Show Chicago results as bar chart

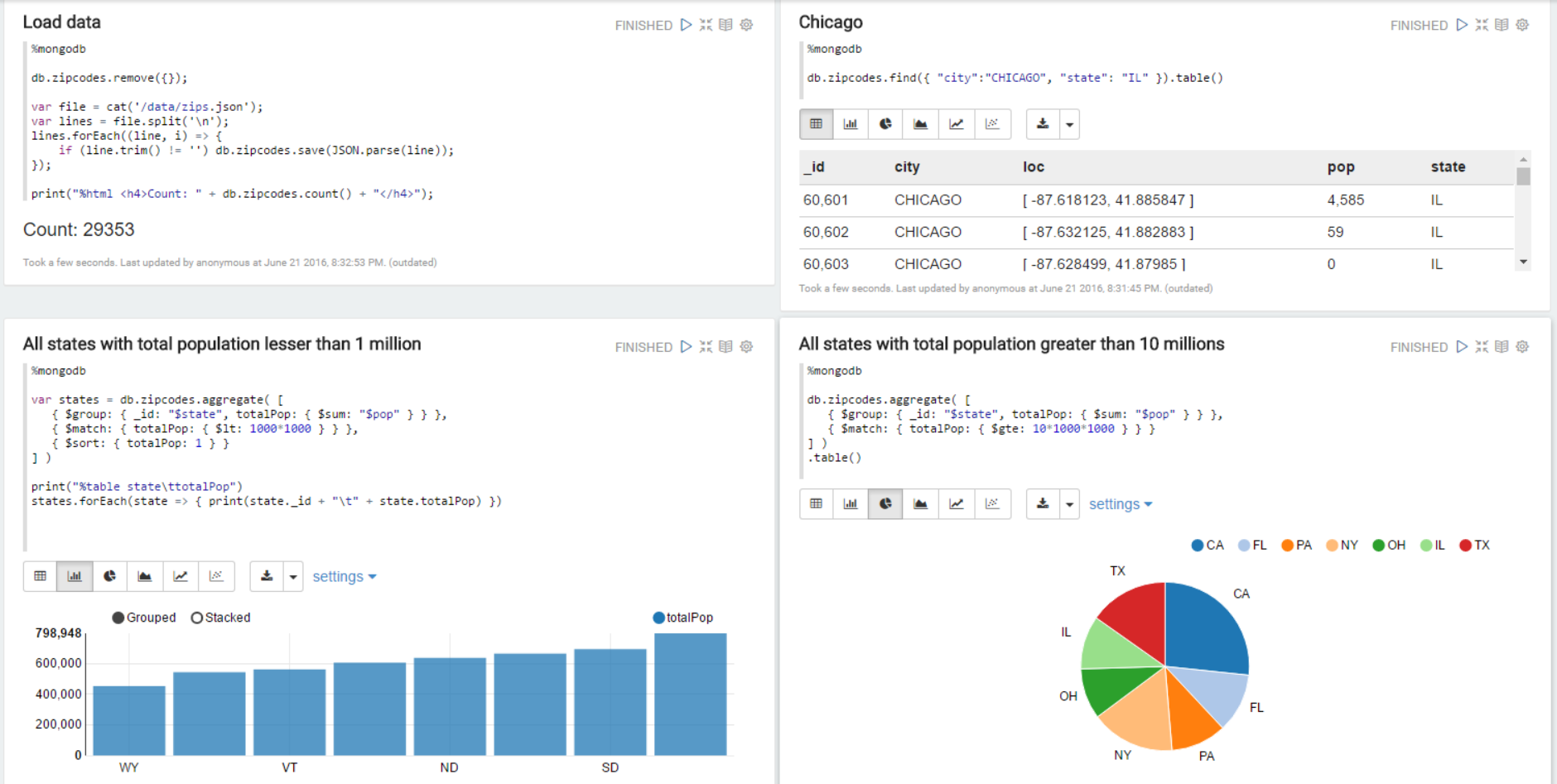(850, 124)
